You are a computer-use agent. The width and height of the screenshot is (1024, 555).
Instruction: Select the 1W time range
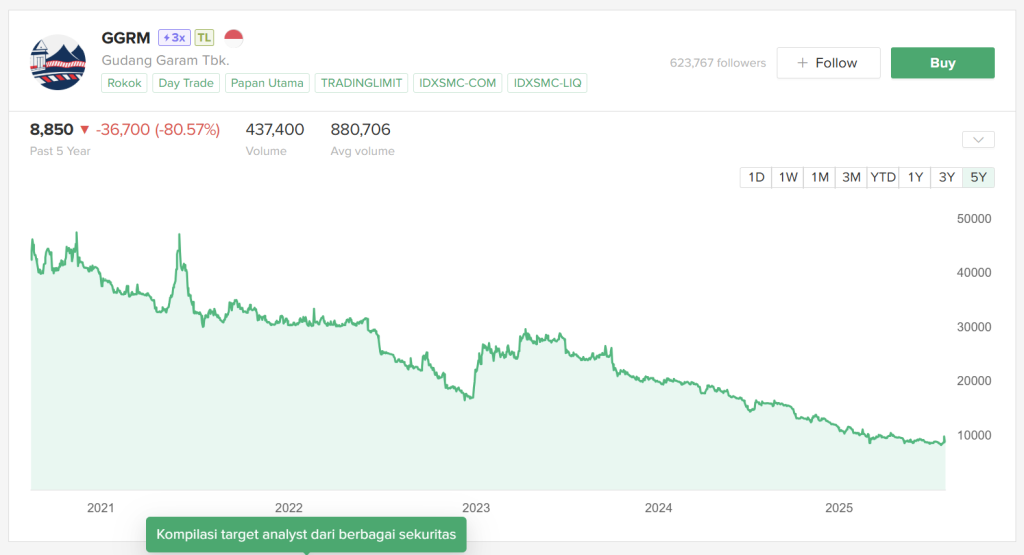point(788,178)
